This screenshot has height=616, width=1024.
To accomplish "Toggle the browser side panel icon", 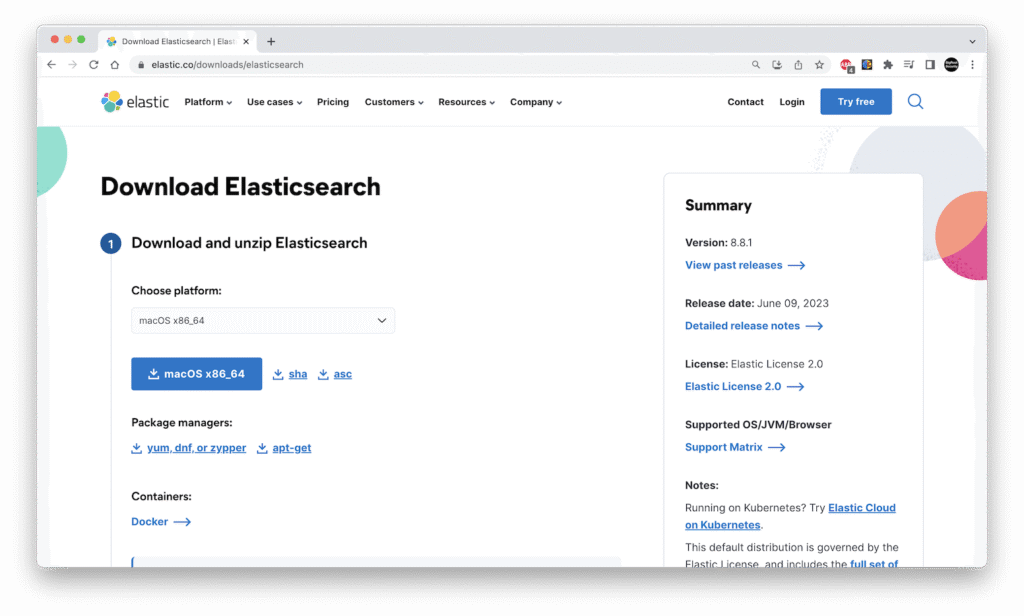I will tap(930, 65).
